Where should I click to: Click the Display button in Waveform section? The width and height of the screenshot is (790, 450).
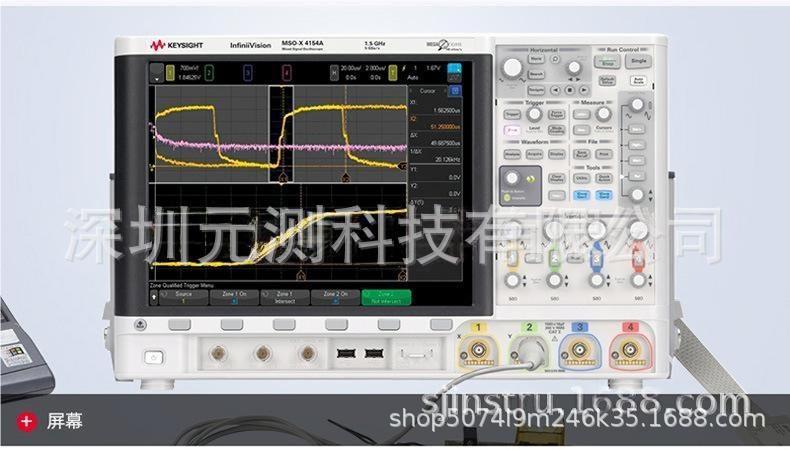point(557,154)
